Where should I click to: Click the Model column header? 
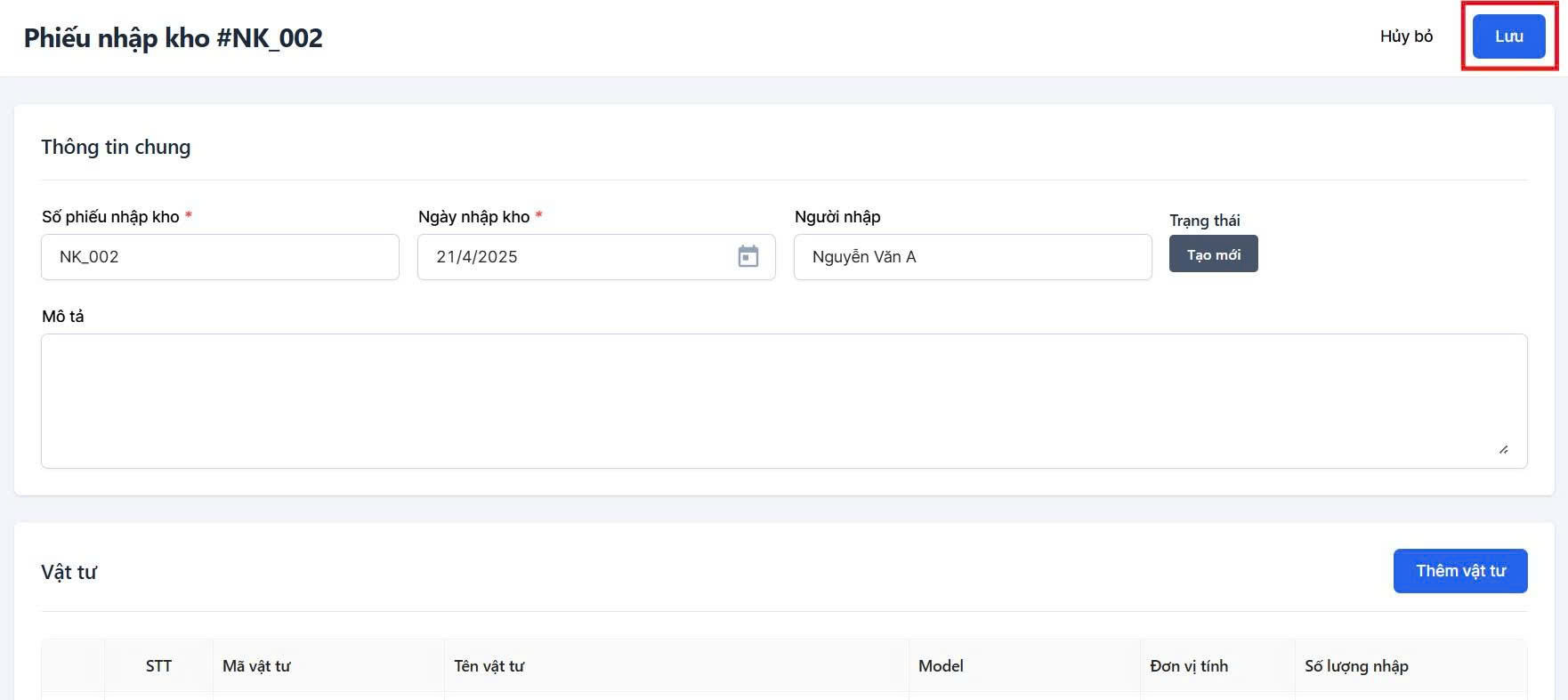pos(941,666)
